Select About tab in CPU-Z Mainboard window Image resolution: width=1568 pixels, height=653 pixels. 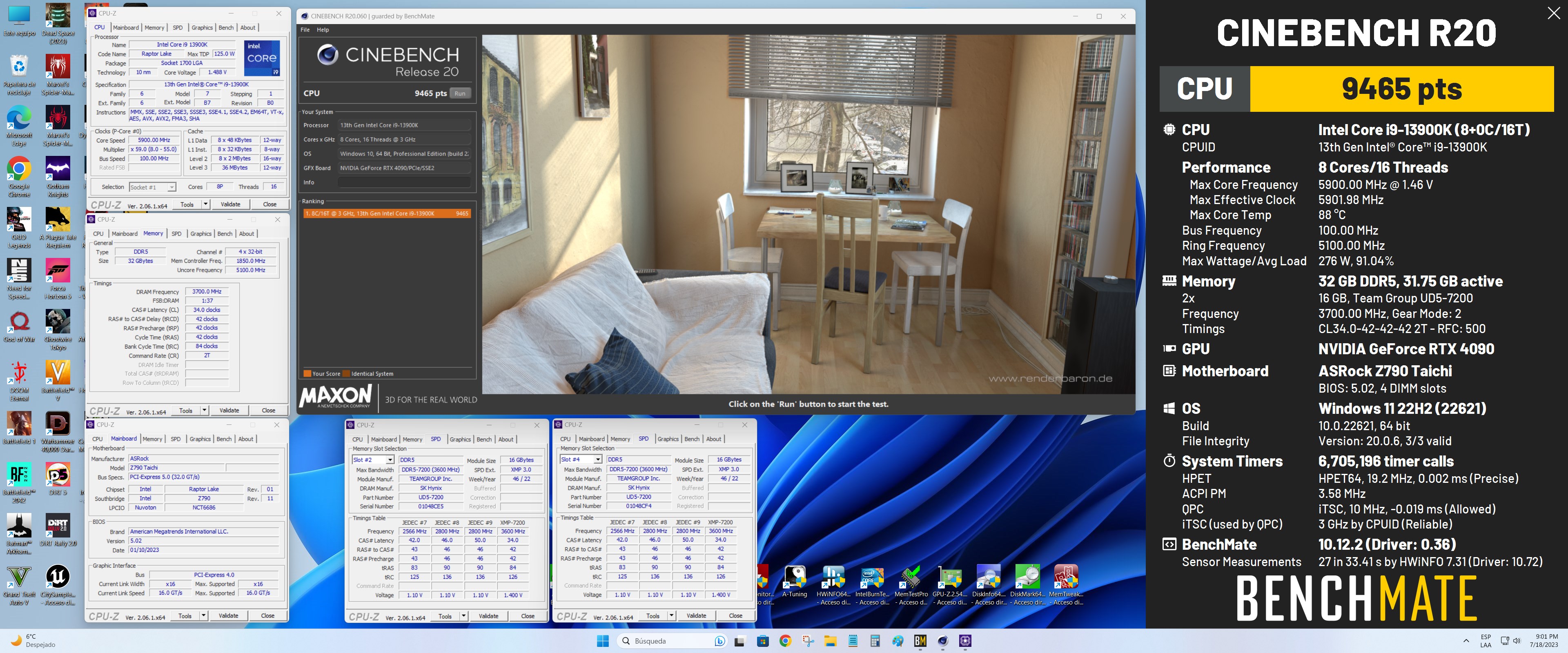click(245, 439)
